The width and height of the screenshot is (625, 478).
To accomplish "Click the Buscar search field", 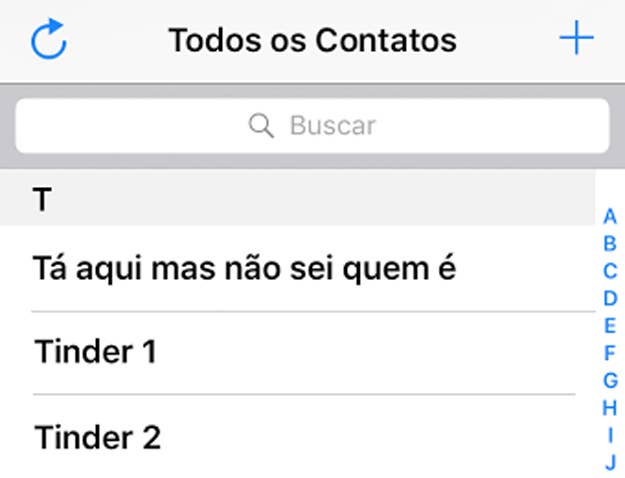I will tap(312, 126).
